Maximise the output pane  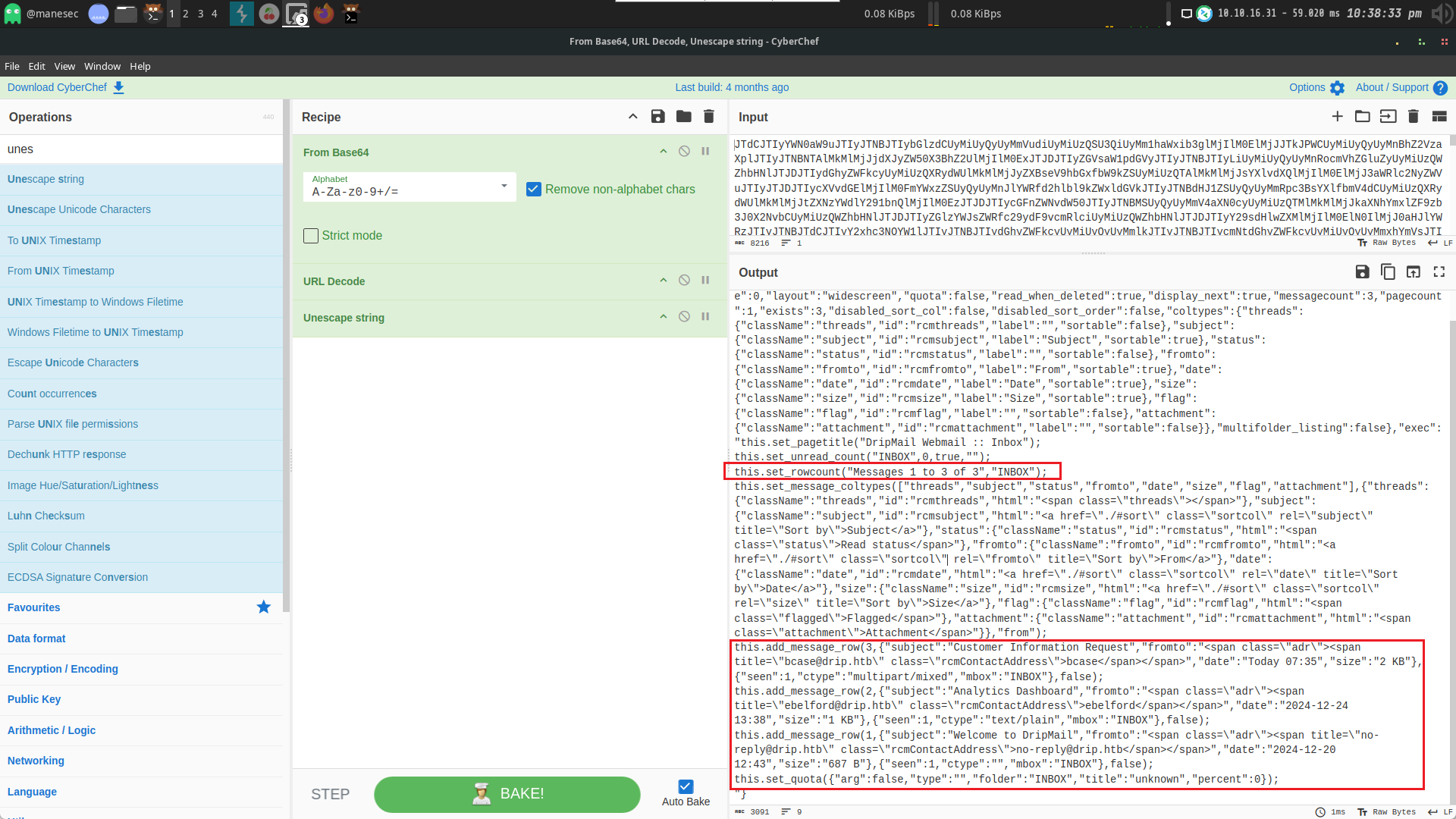tap(1439, 271)
